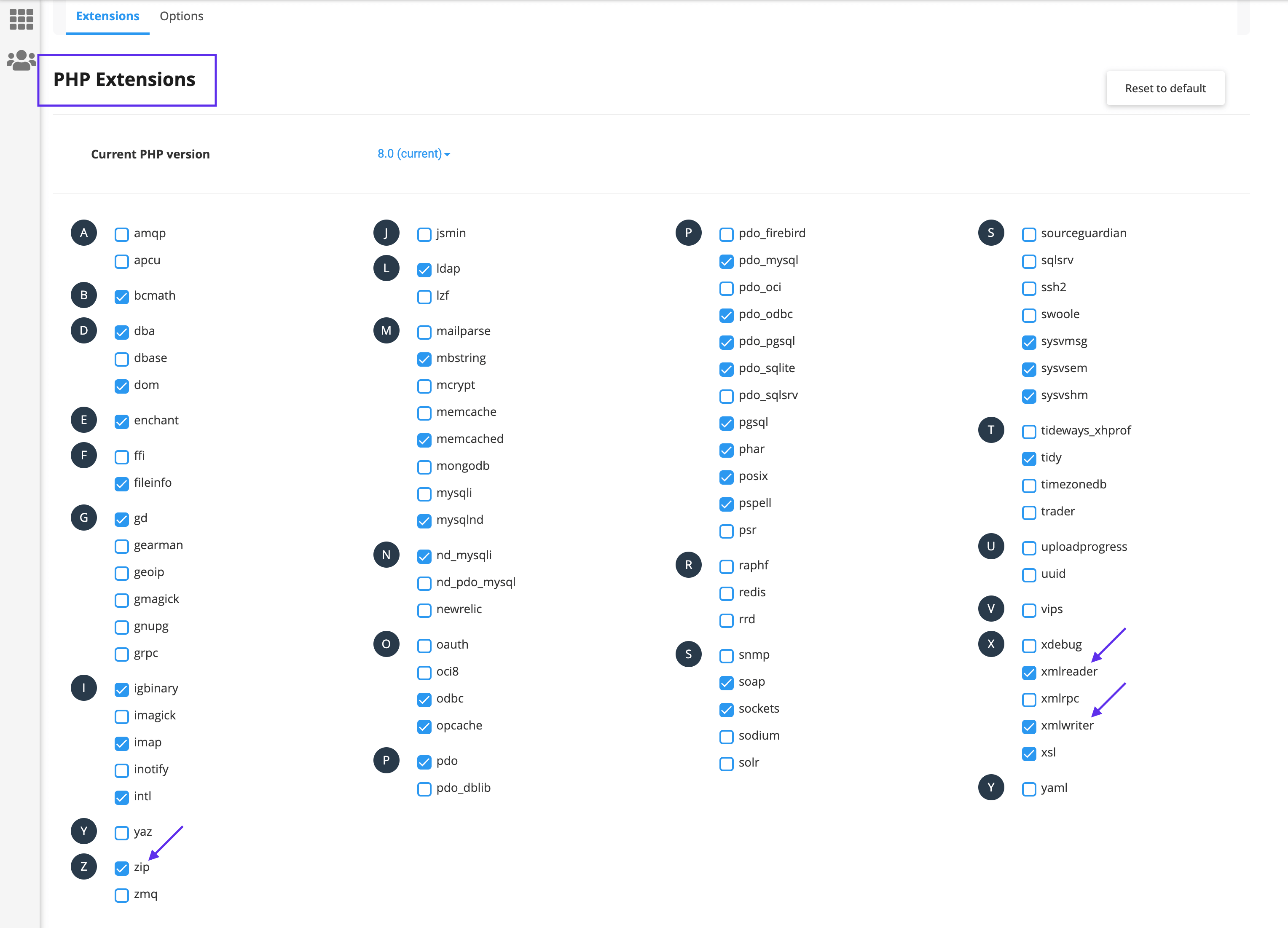Image resolution: width=1288 pixels, height=928 pixels.
Task: Enable the sodium extension checkbox
Action: coord(726,737)
